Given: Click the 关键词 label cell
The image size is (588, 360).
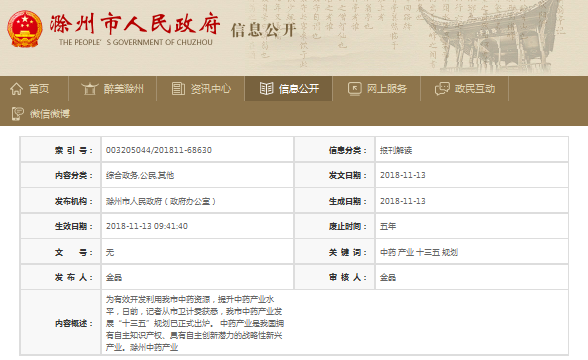Looking at the screenshot, I should coord(334,252).
